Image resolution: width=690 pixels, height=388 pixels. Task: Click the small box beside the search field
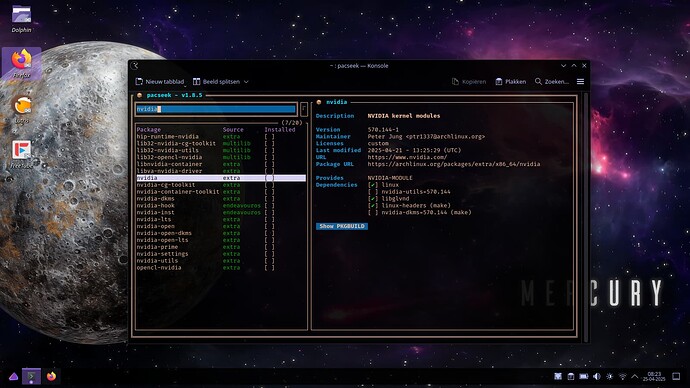click(304, 109)
